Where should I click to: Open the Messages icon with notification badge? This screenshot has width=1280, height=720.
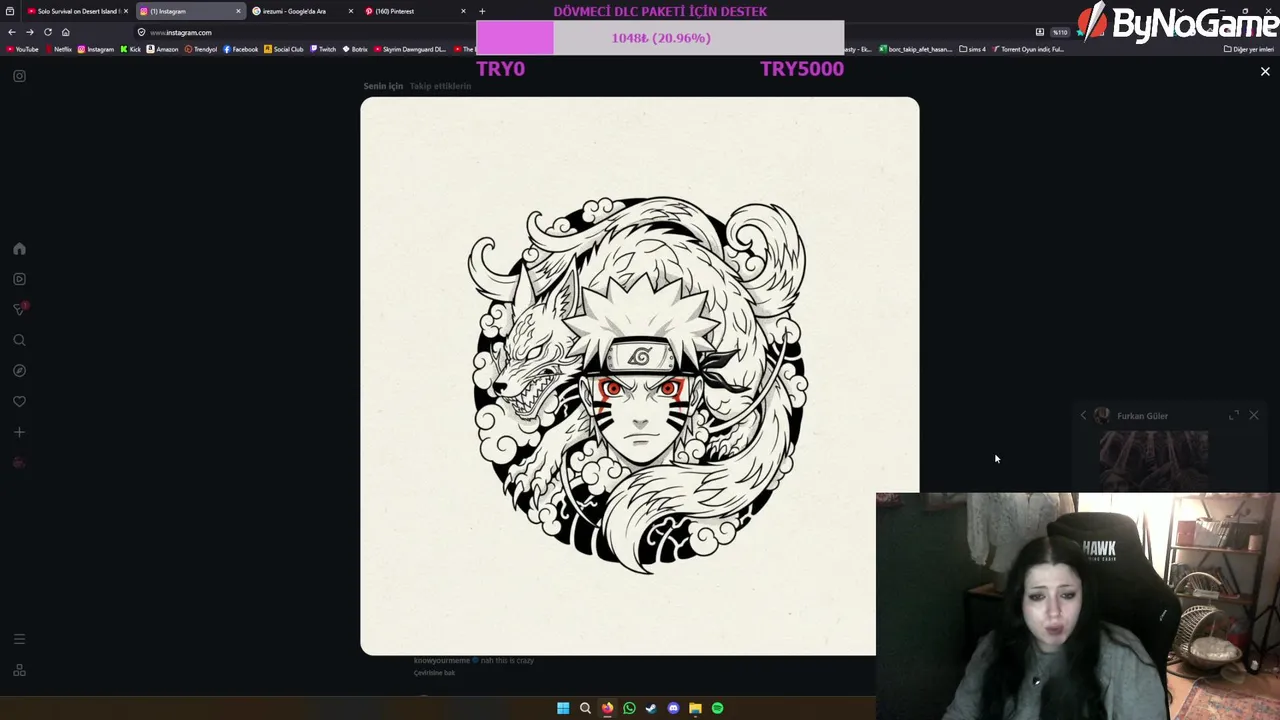coord(19,309)
